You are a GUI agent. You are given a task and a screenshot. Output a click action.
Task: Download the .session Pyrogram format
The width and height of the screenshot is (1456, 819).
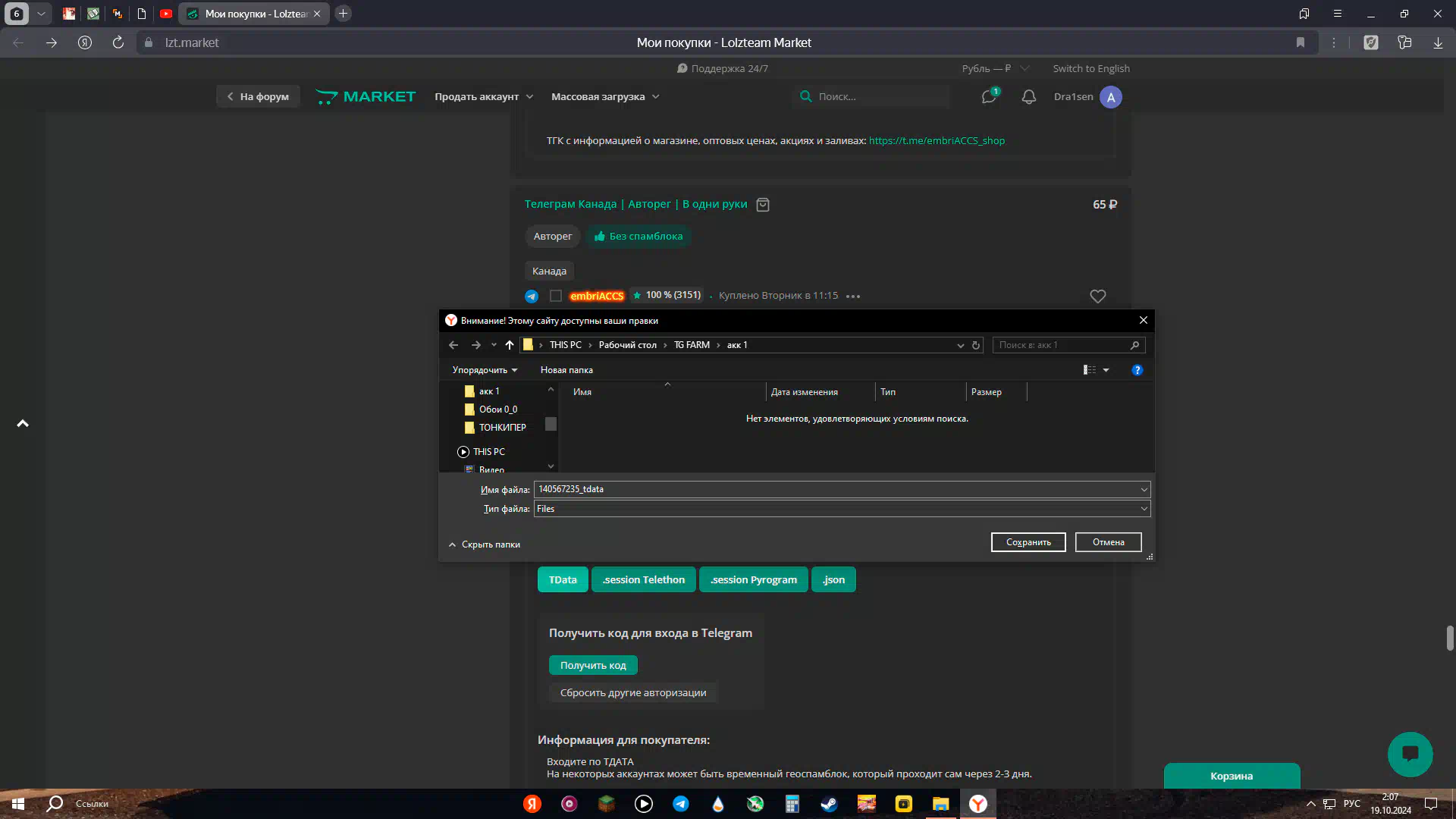(753, 579)
